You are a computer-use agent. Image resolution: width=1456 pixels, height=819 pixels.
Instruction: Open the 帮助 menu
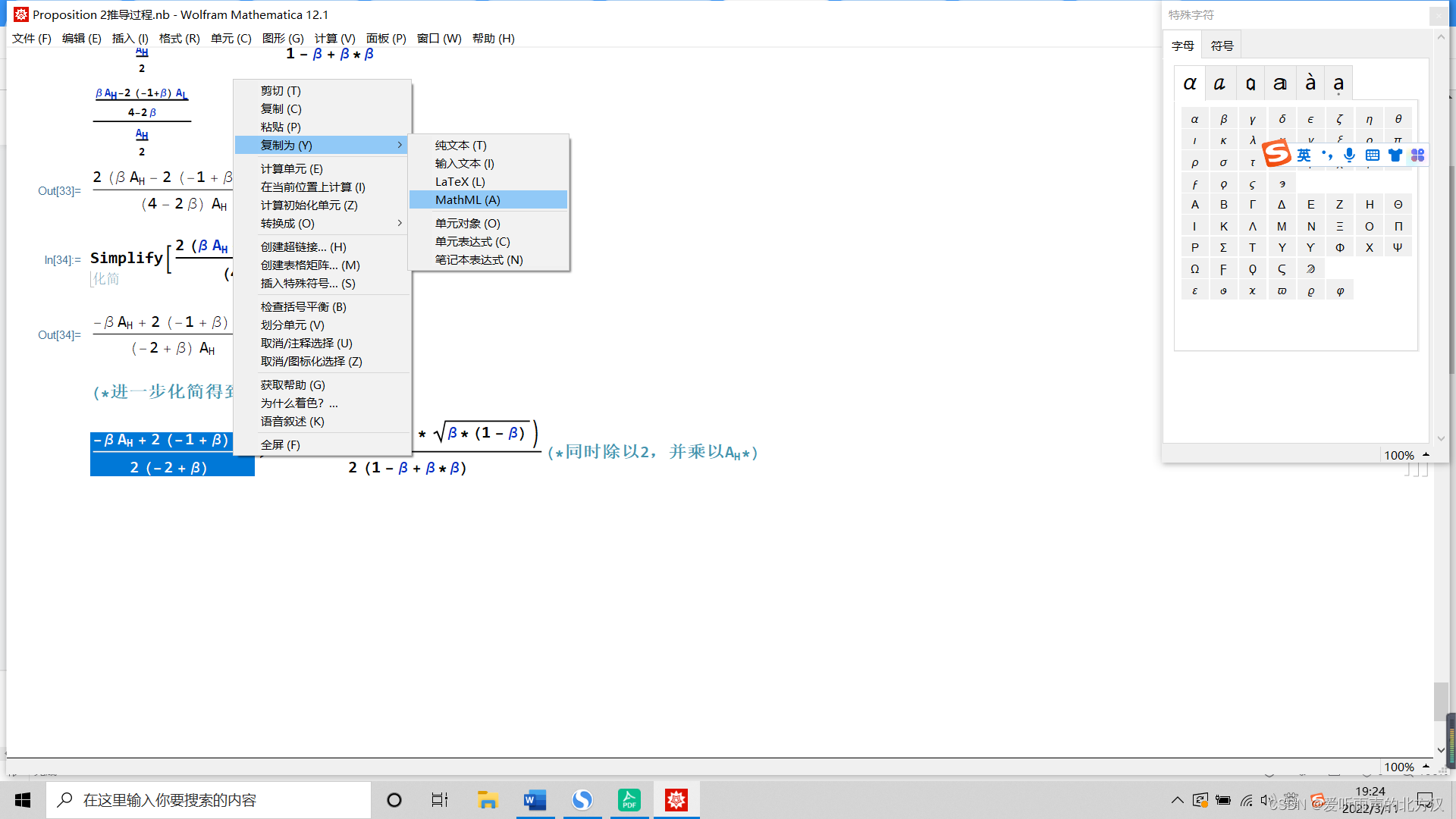[x=494, y=38]
